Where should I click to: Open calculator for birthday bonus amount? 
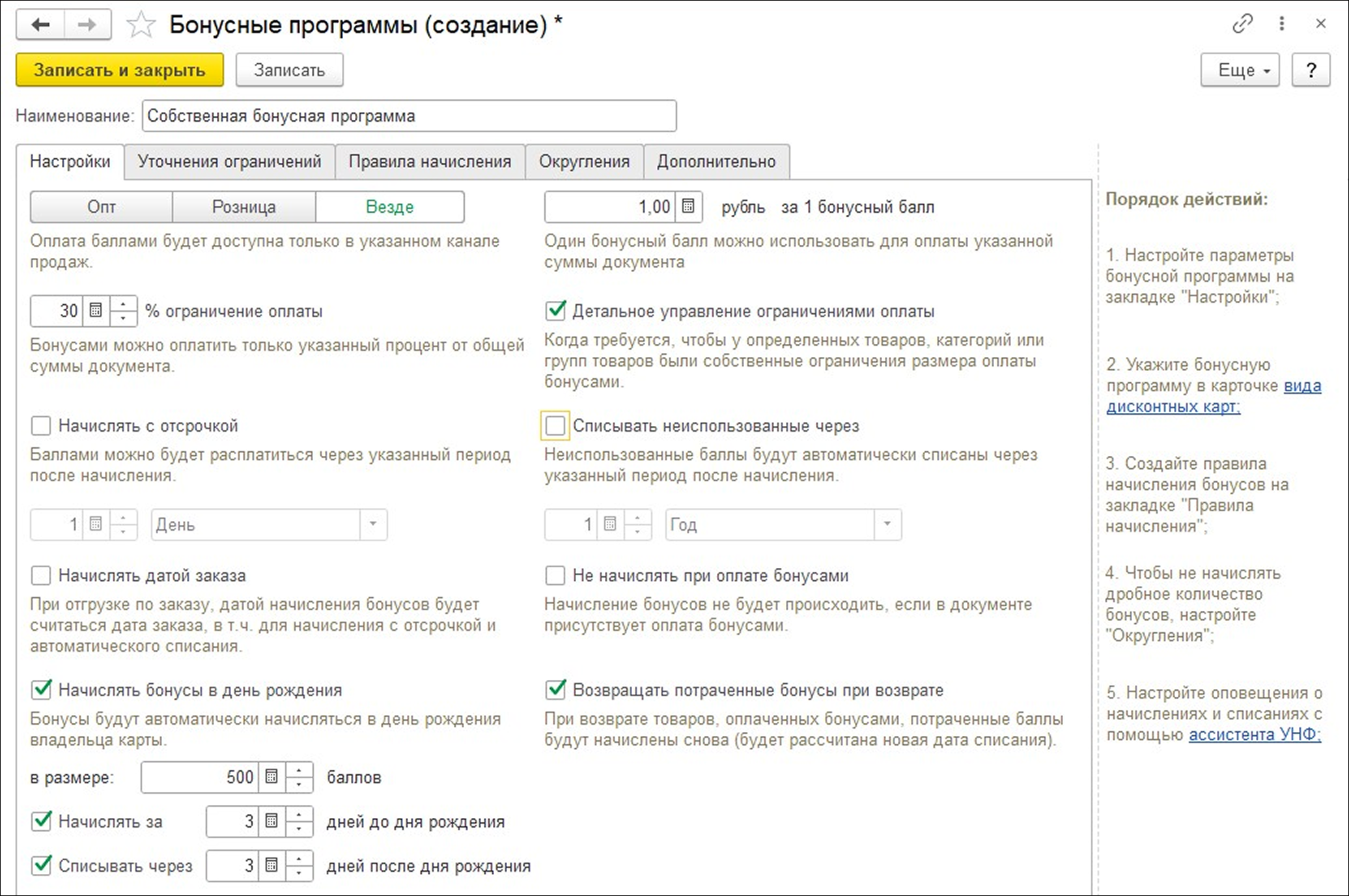271,777
